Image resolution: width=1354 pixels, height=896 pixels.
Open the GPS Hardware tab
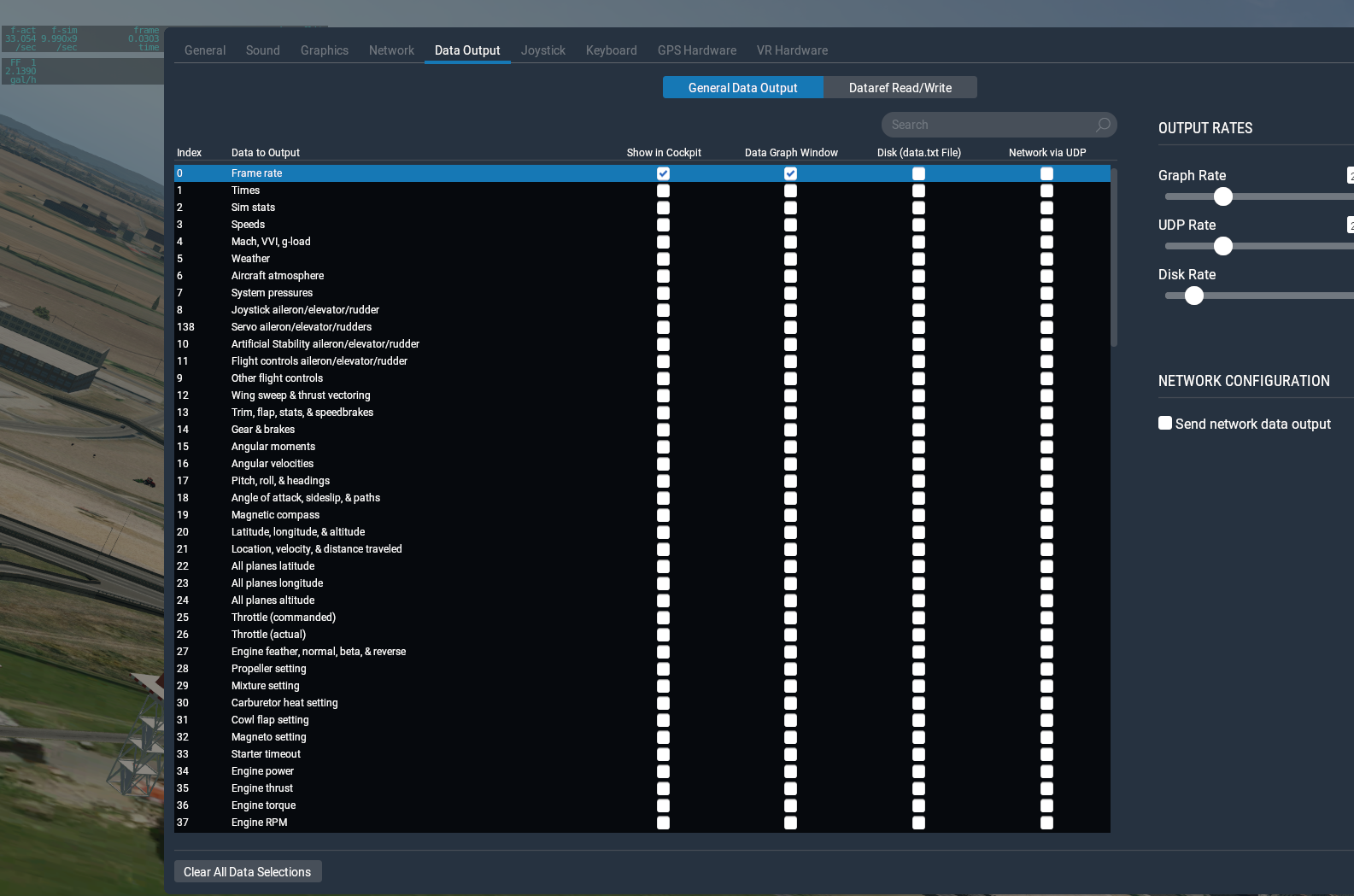click(x=697, y=50)
